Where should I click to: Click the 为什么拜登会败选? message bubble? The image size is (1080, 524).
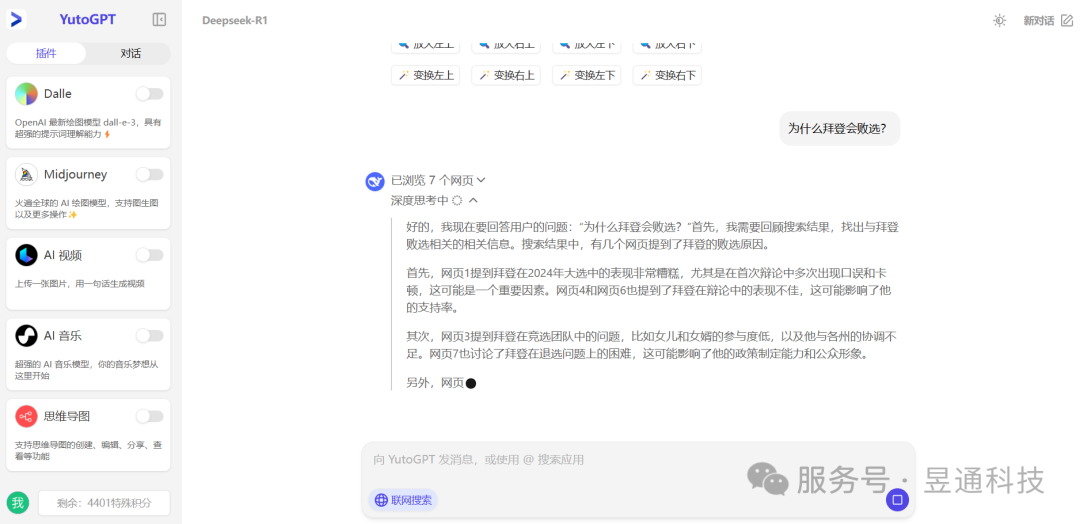(x=840, y=128)
